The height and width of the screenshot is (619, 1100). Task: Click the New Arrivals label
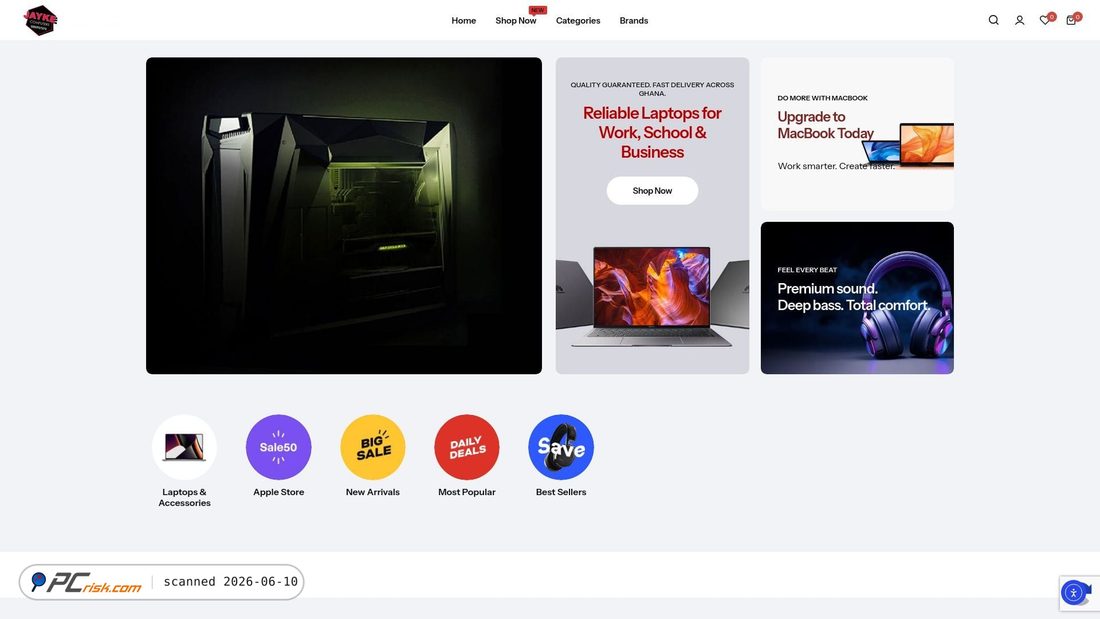373,492
